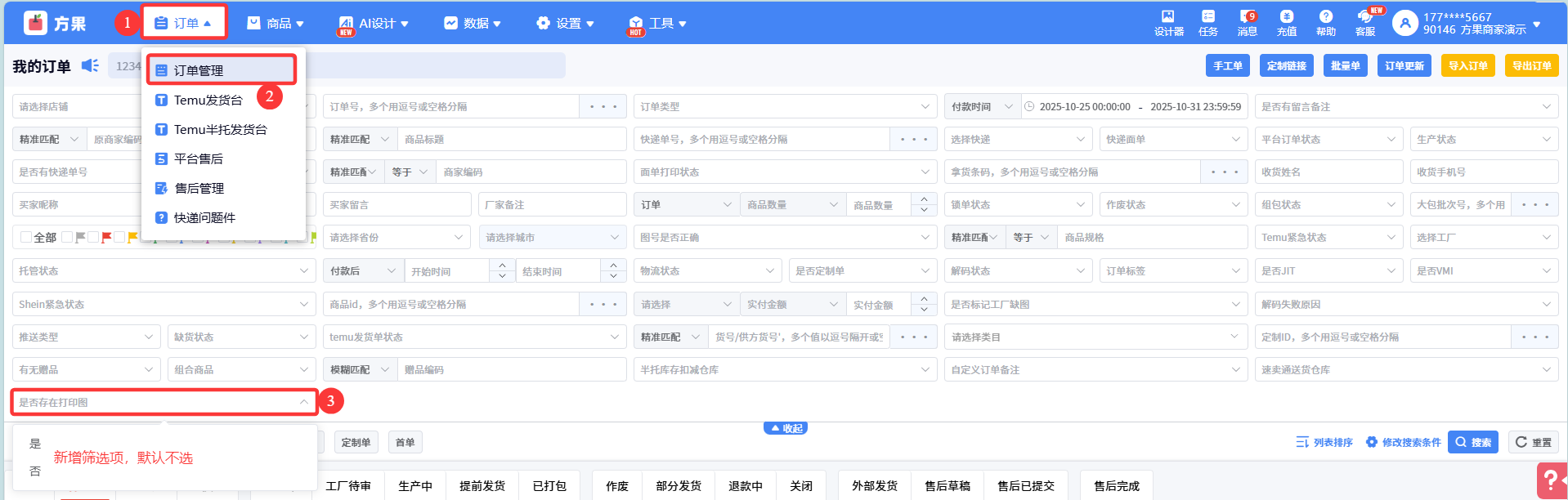Image resolution: width=1568 pixels, height=500 pixels.
Task: Choose Temu发货台 menu entry
Action: pyautogui.click(x=208, y=100)
